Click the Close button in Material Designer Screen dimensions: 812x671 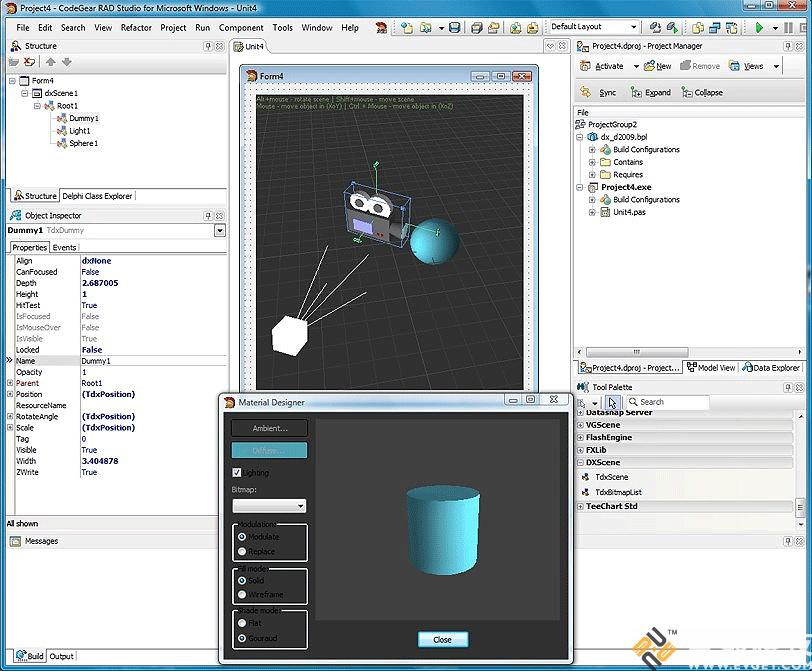443,639
